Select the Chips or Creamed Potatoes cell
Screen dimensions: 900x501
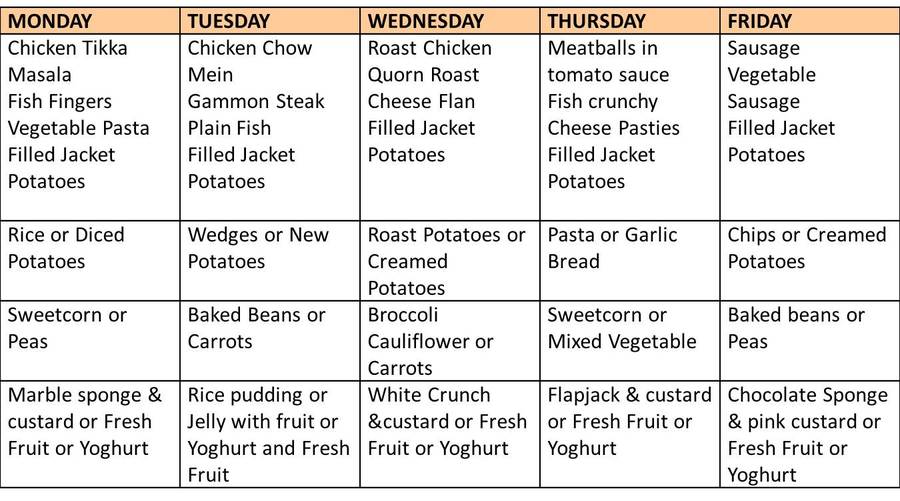[x=810, y=261]
